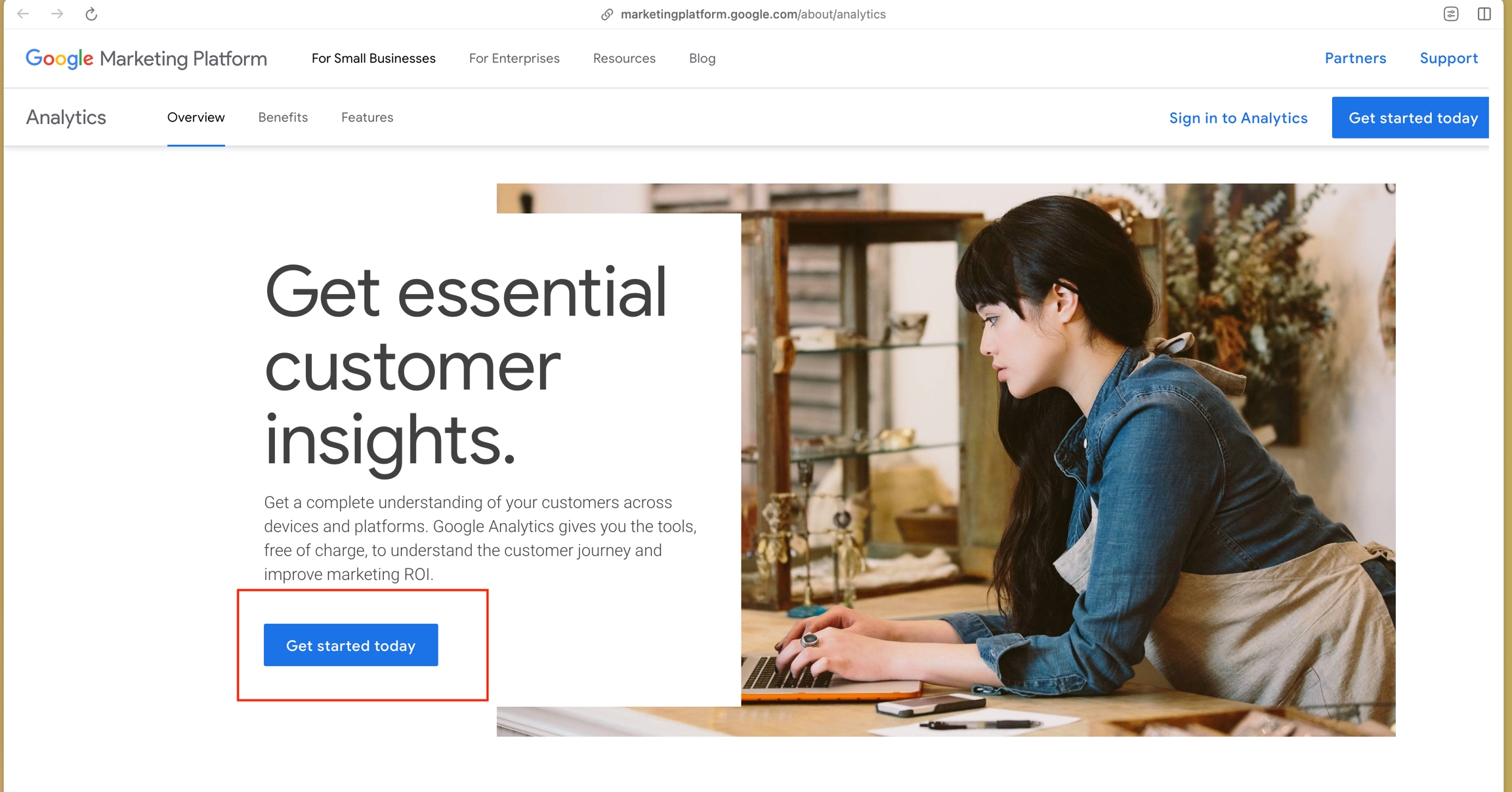The image size is (1512, 792).
Task: Open the Resources menu
Action: [x=624, y=58]
